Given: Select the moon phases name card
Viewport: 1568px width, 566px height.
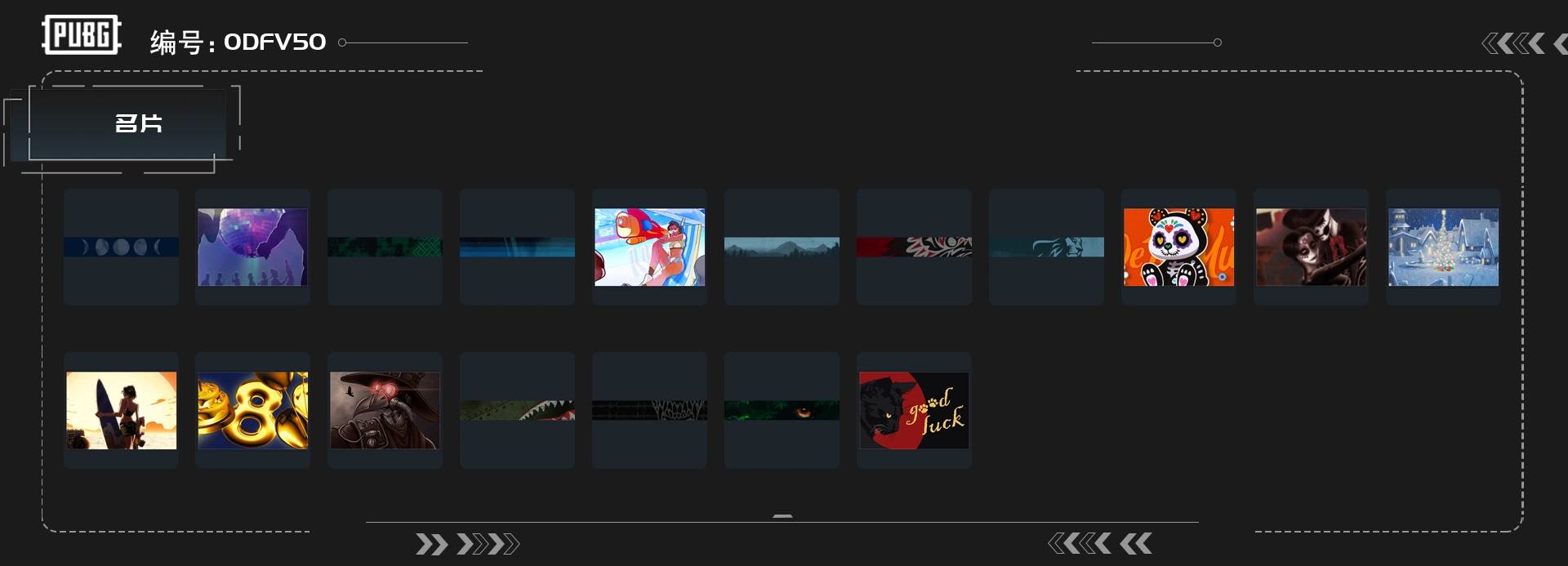Looking at the screenshot, I should point(121,247).
